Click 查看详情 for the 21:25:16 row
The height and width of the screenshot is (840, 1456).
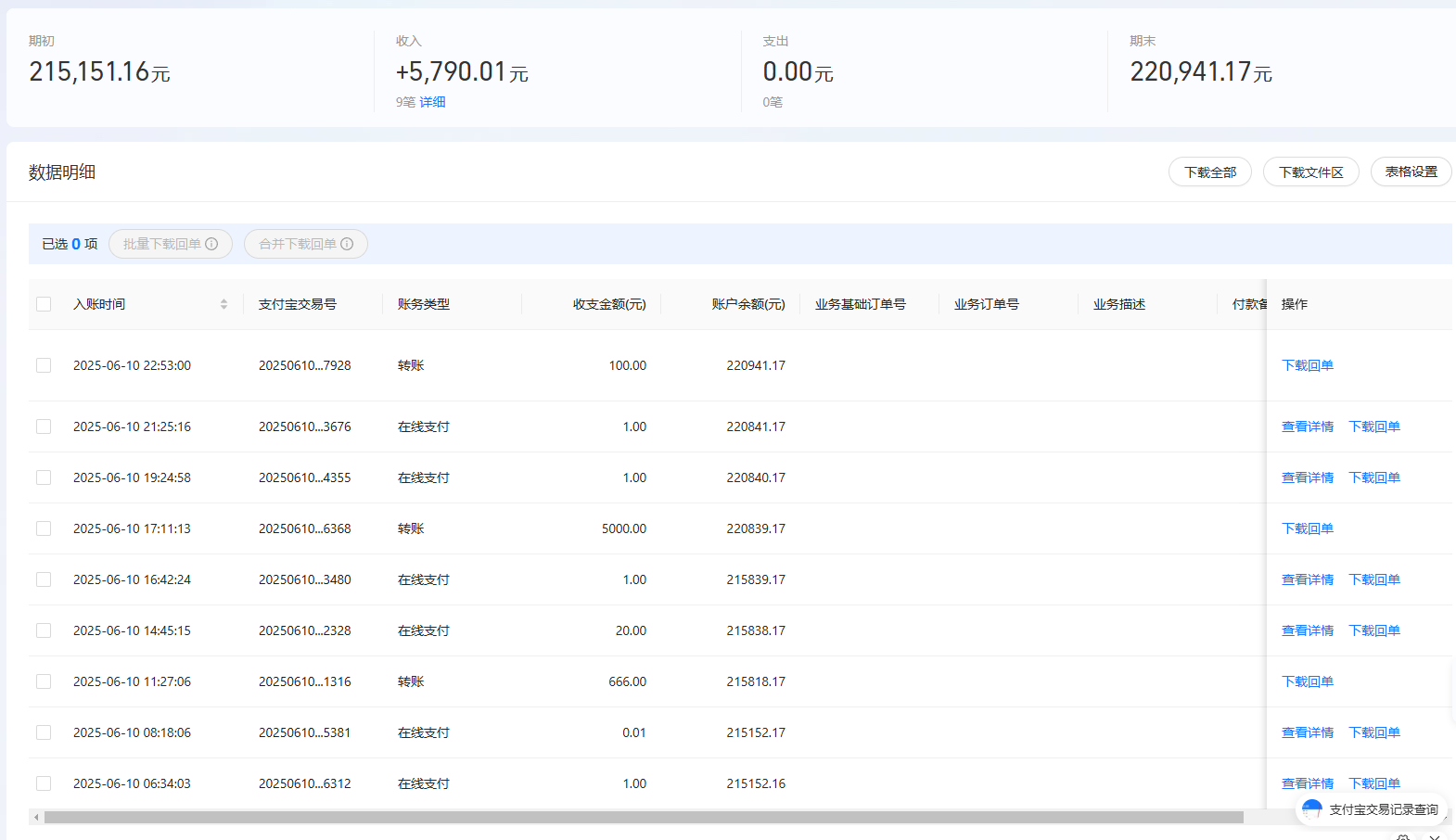pos(1308,426)
